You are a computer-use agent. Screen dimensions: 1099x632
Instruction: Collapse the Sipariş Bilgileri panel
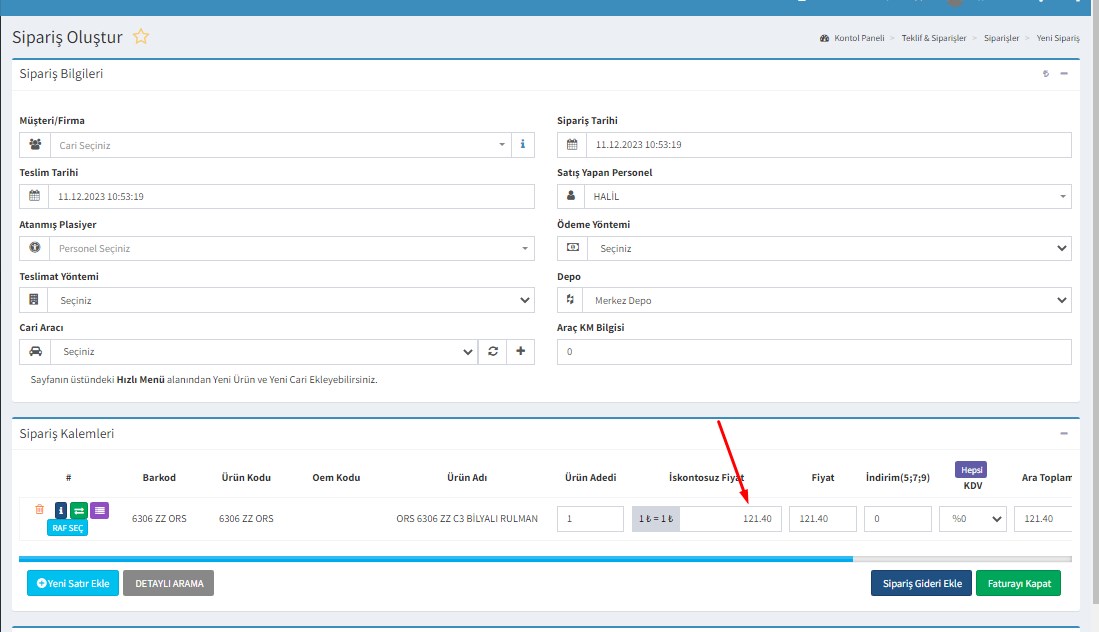[x=1064, y=73]
